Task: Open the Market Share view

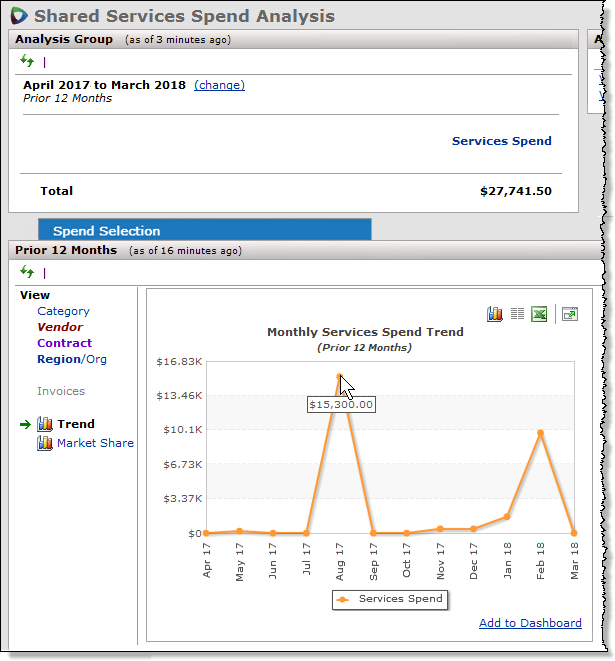Action: [x=95, y=443]
